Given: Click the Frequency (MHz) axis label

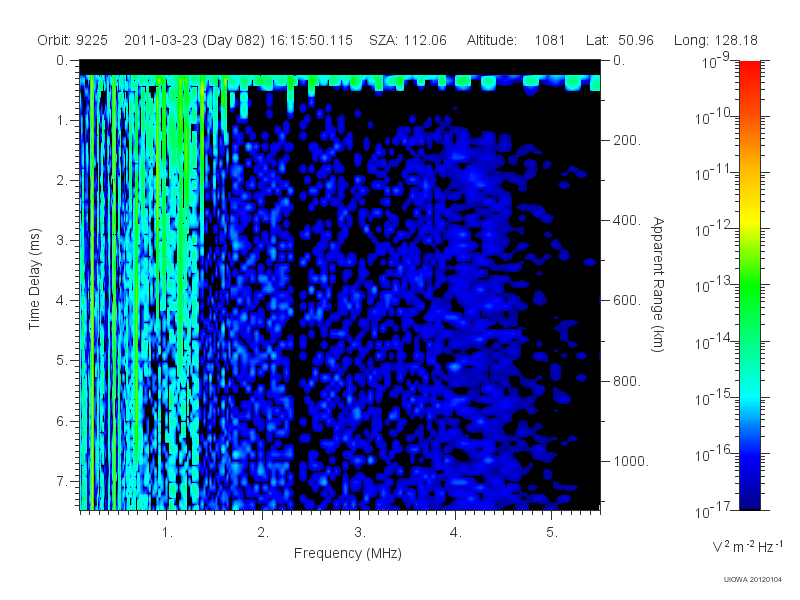Looking at the screenshot, I should click(348, 554).
